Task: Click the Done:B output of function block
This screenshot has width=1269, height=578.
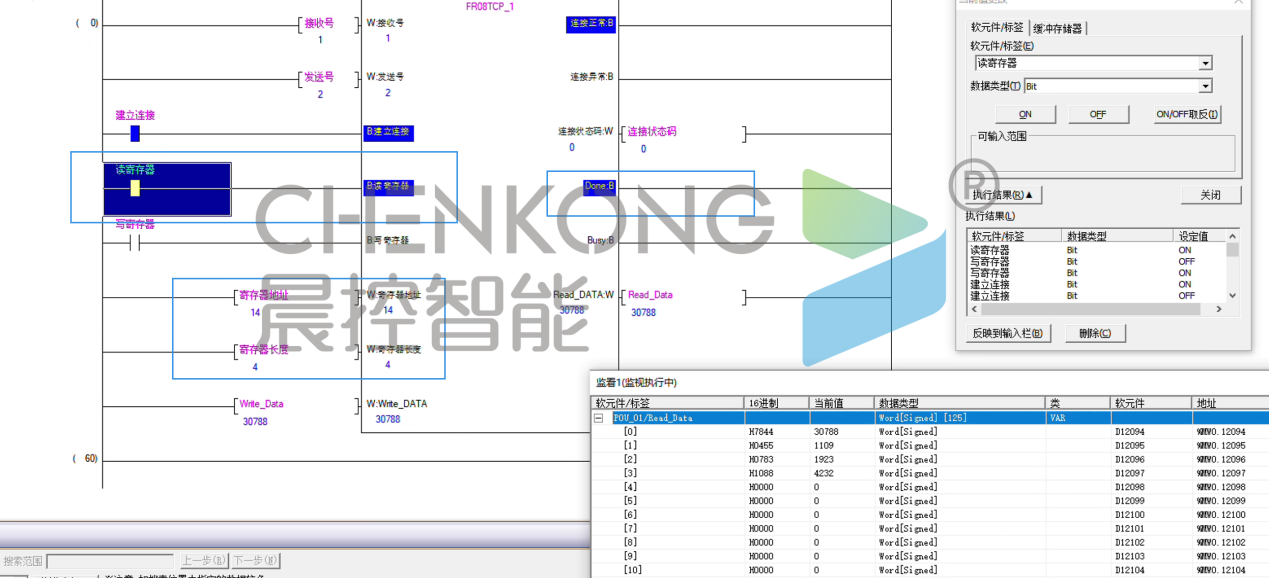Action: click(x=598, y=187)
